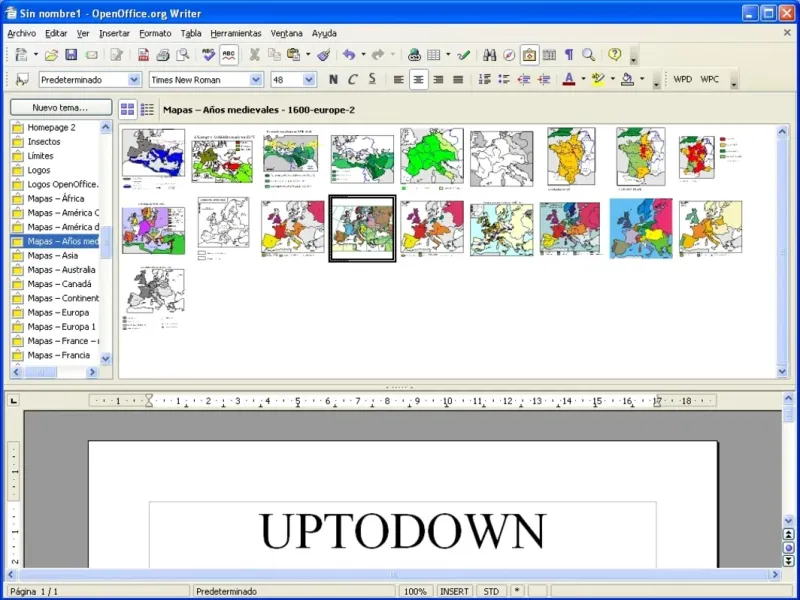Open the Archivo menu
Screen dimensions: 800x600
(21, 33)
